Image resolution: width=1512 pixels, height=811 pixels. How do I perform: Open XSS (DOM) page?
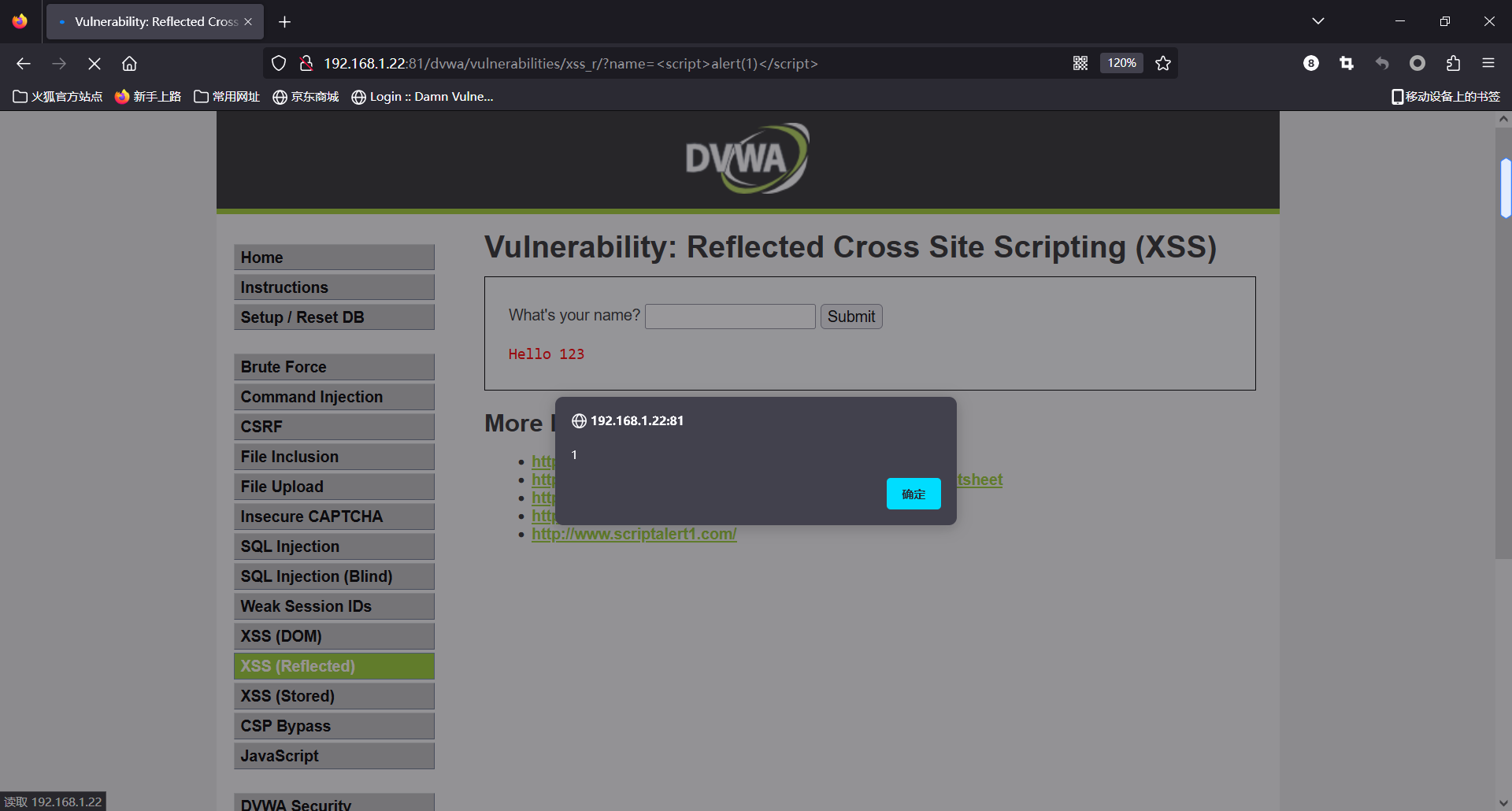point(334,636)
